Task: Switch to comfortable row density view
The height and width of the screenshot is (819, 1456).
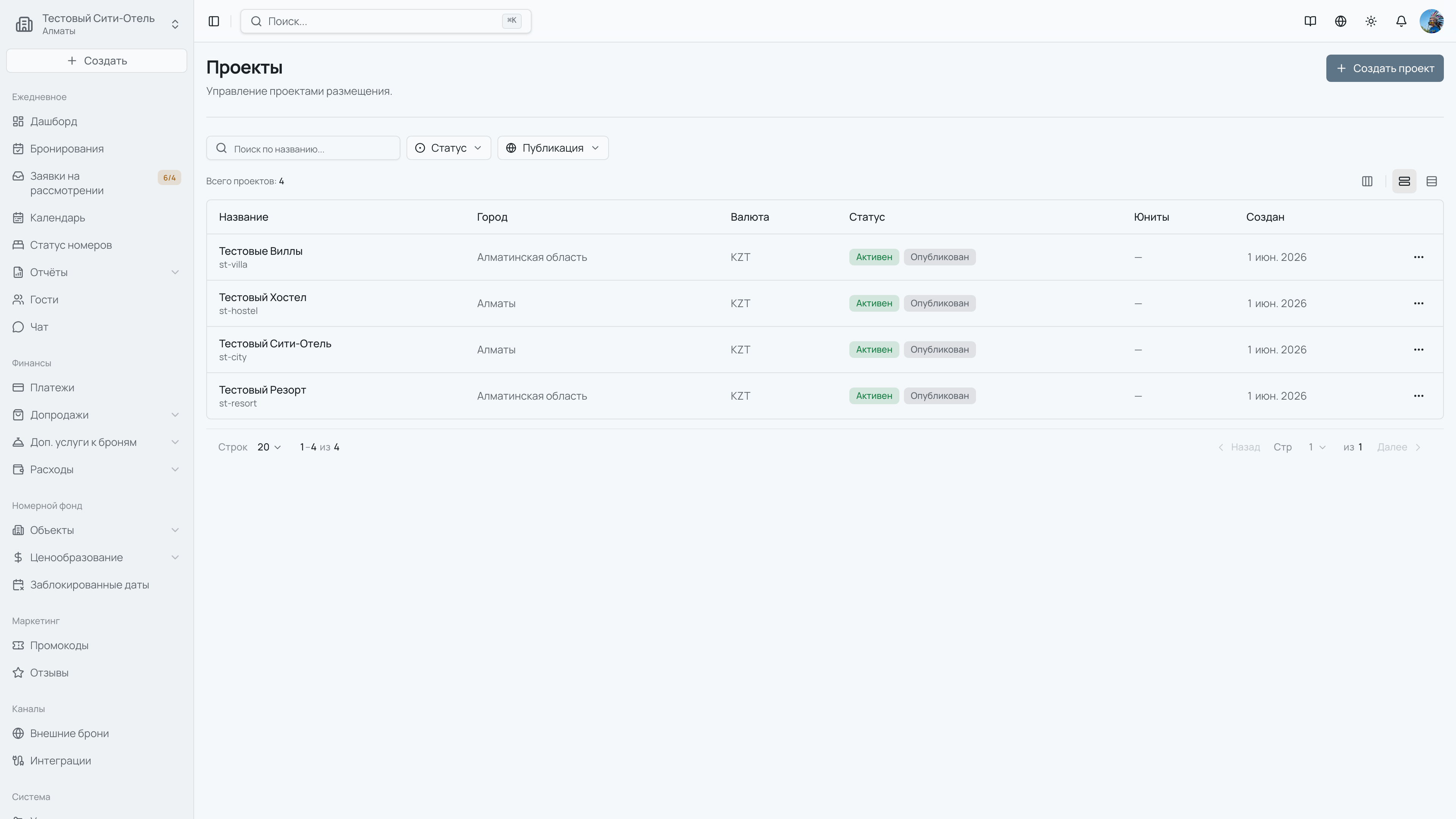Action: (1404, 181)
